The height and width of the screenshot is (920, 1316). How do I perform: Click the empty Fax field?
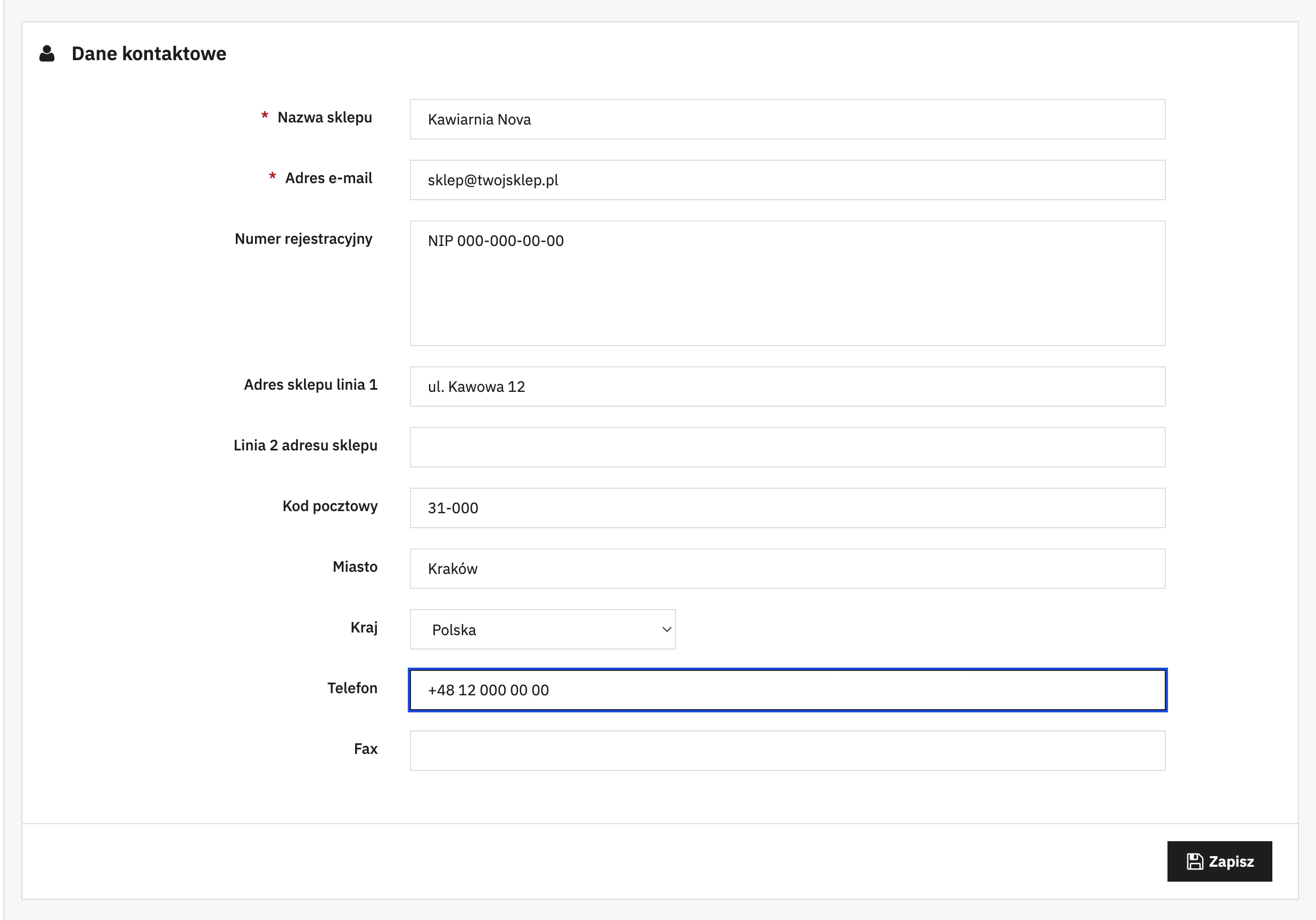pyautogui.click(x=787, y=751)
